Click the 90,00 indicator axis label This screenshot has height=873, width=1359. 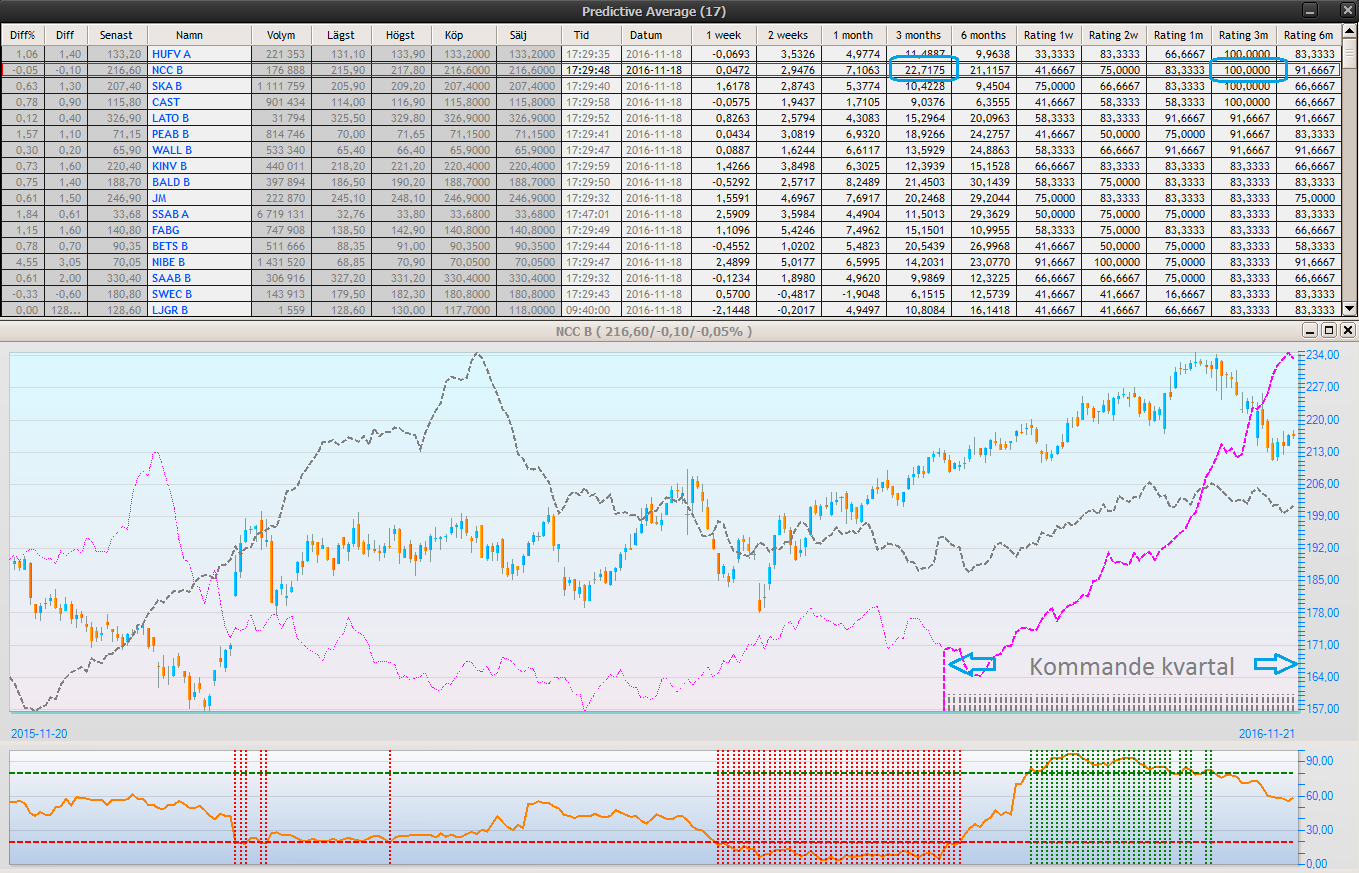pos(1319,760)
